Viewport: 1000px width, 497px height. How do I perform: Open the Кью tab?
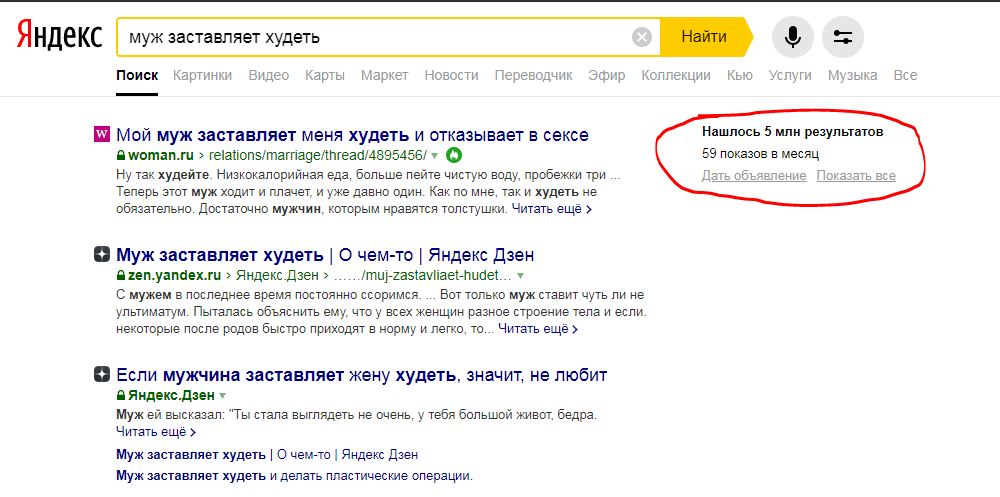click(740, 75)
